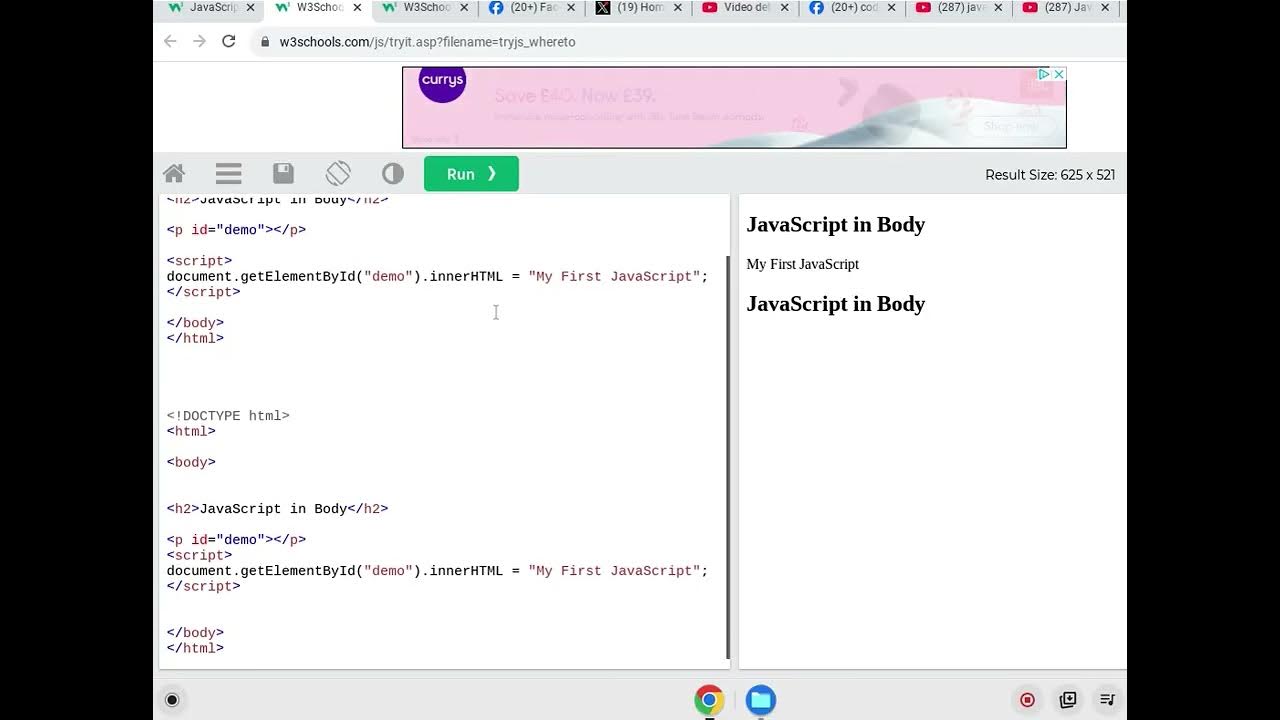1280x720 pixels.
Task: Click last '</html>' line in editor
Action: pos(195,648)
